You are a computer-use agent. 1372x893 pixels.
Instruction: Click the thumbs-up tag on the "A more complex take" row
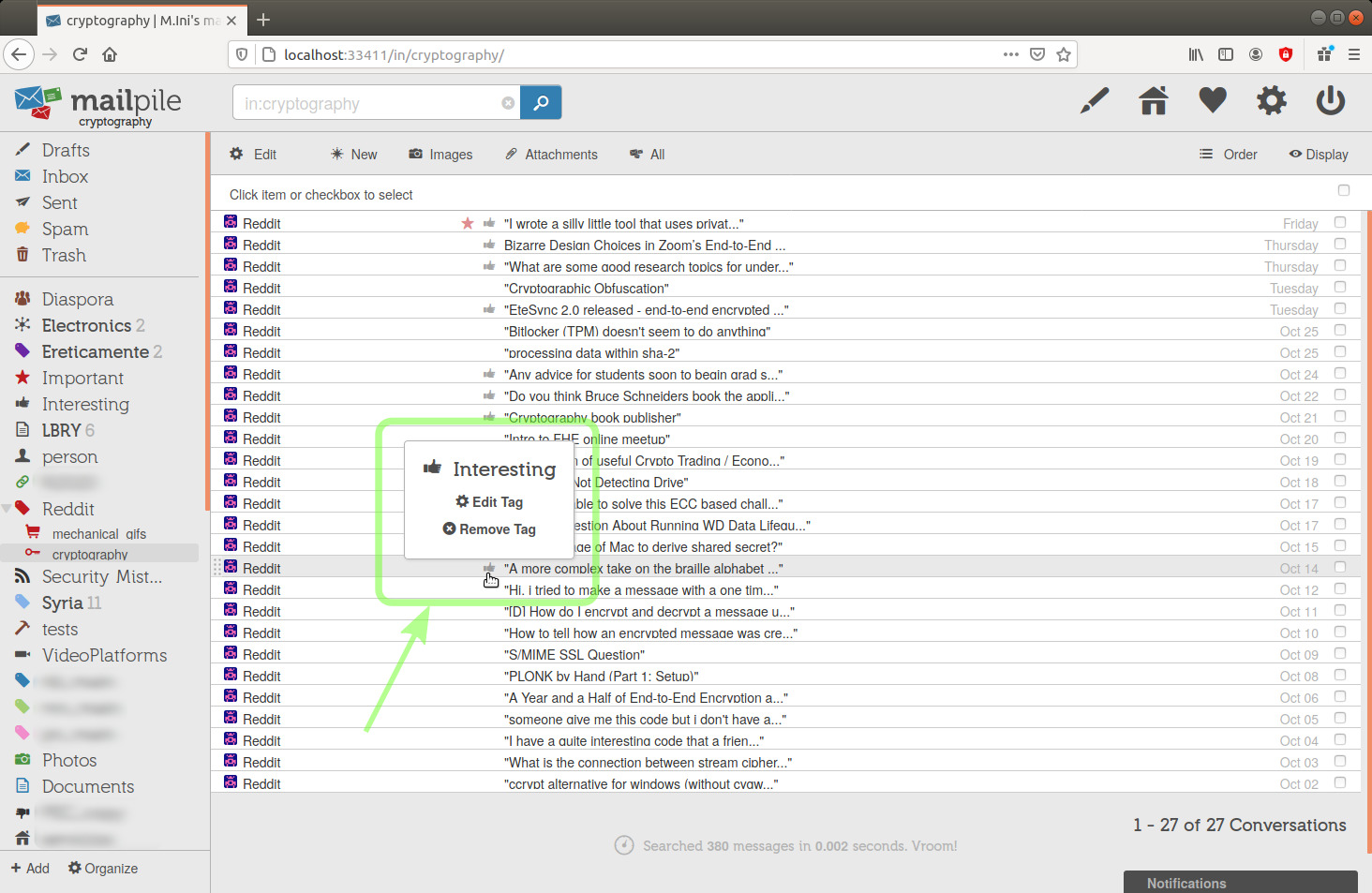[x=489, y=568]
